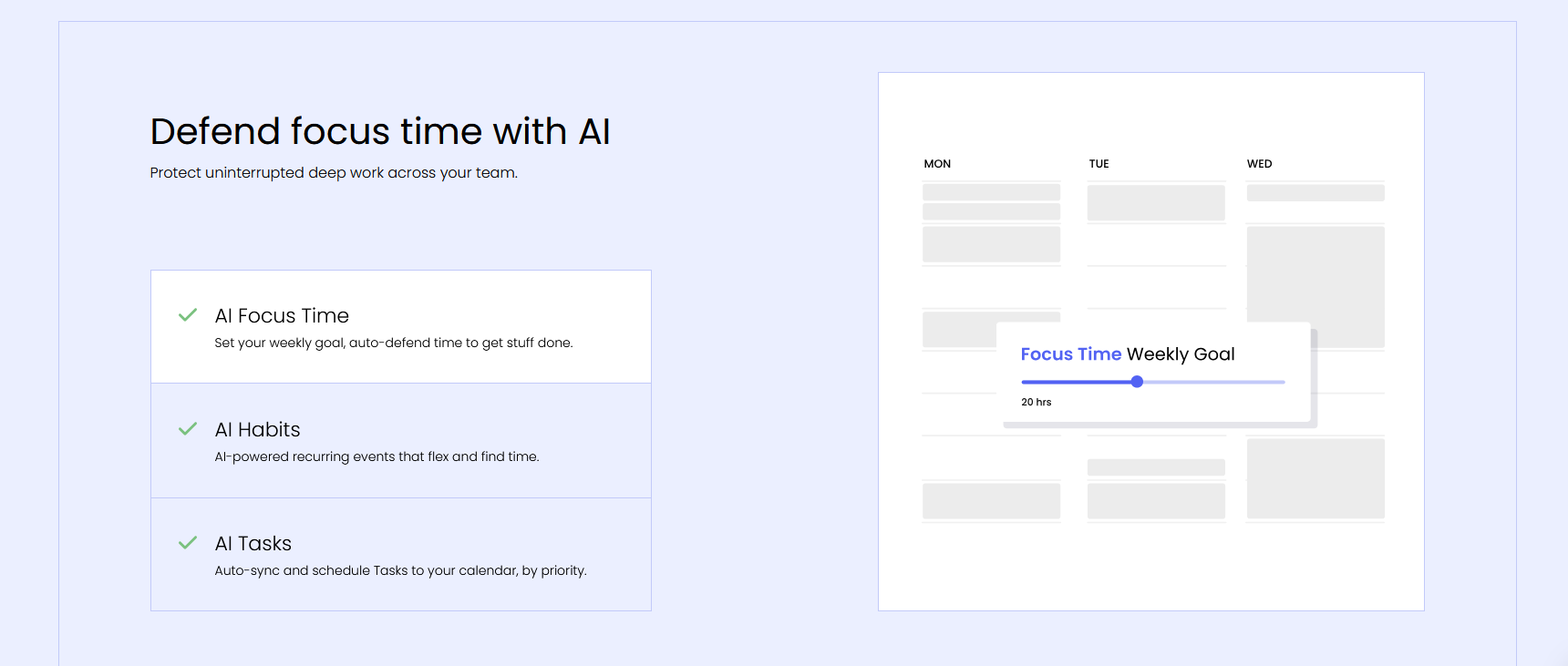Click the "Defend focus time with AI" heading

(x=380, y=131)
